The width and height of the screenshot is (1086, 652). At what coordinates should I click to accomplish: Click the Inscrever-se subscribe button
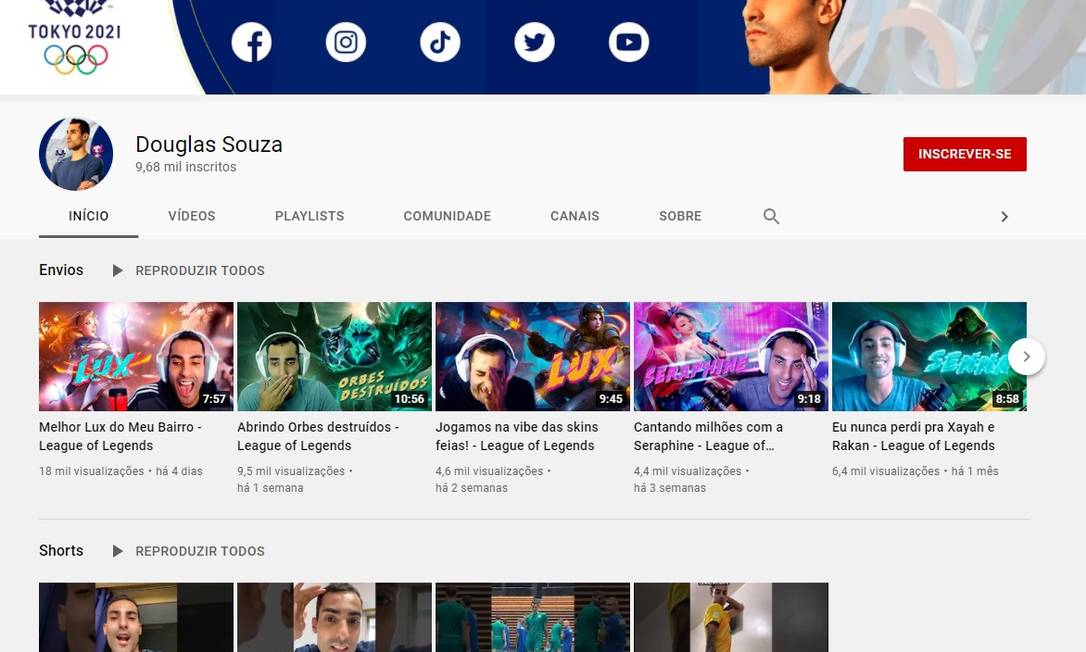click(964, 154)
